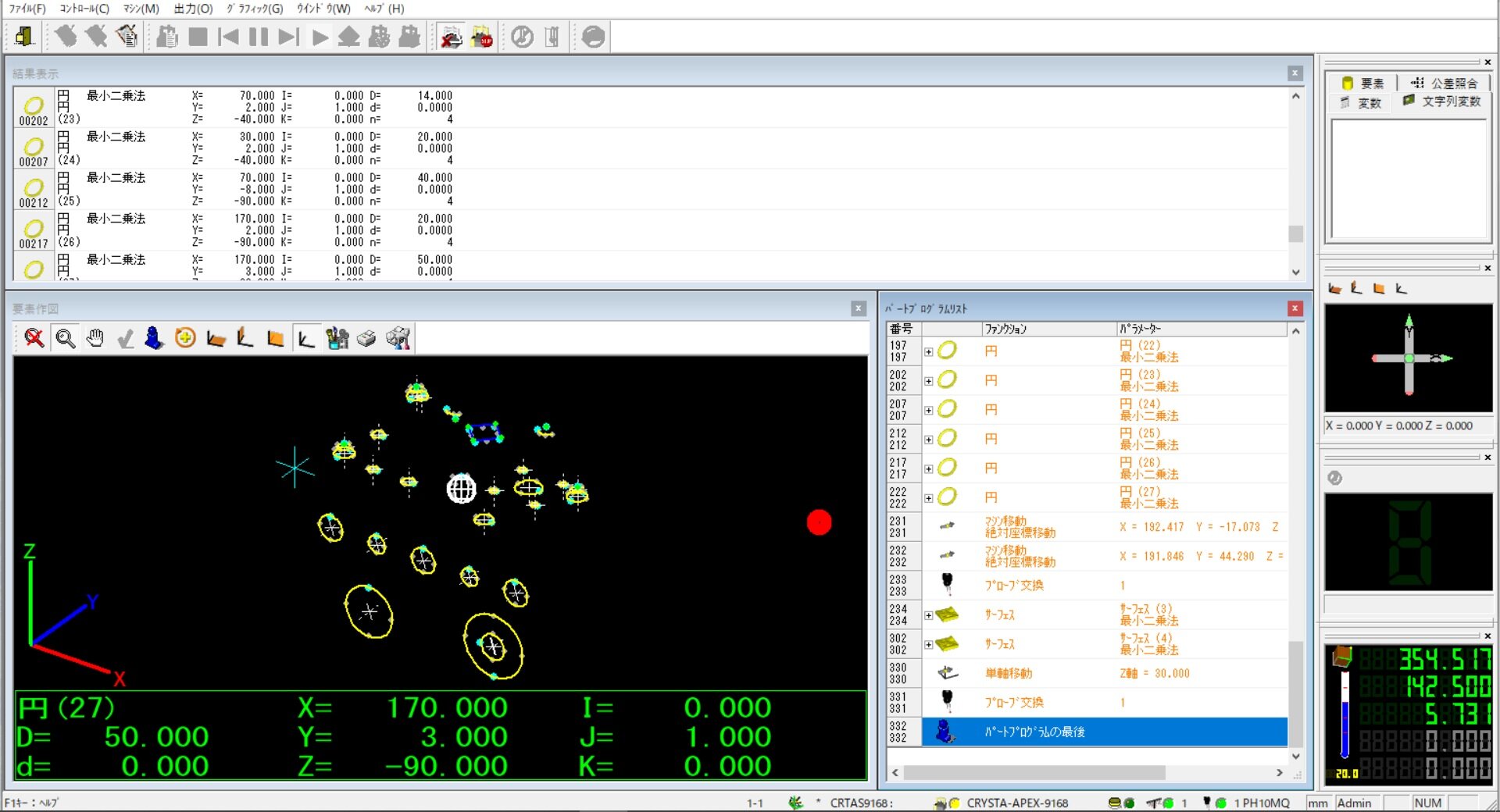Screen dimensions: 1500x812
Task: Switch to the 文字列変数 tab
Action: coord(1442,101)
